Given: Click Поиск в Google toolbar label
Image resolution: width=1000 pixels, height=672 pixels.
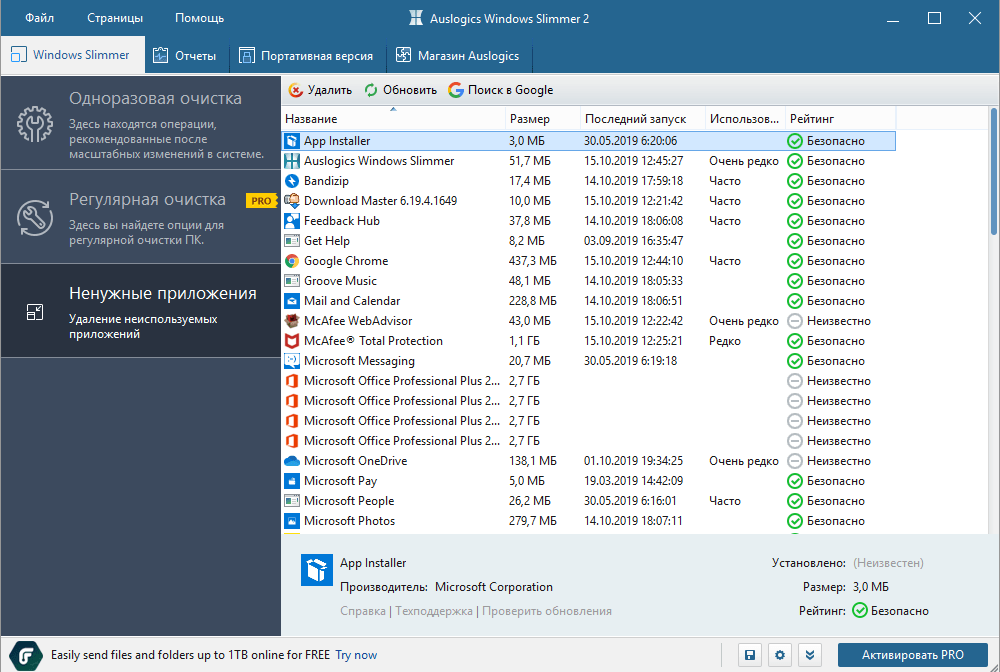Looking at the screenshot, I should click(510, 90).
